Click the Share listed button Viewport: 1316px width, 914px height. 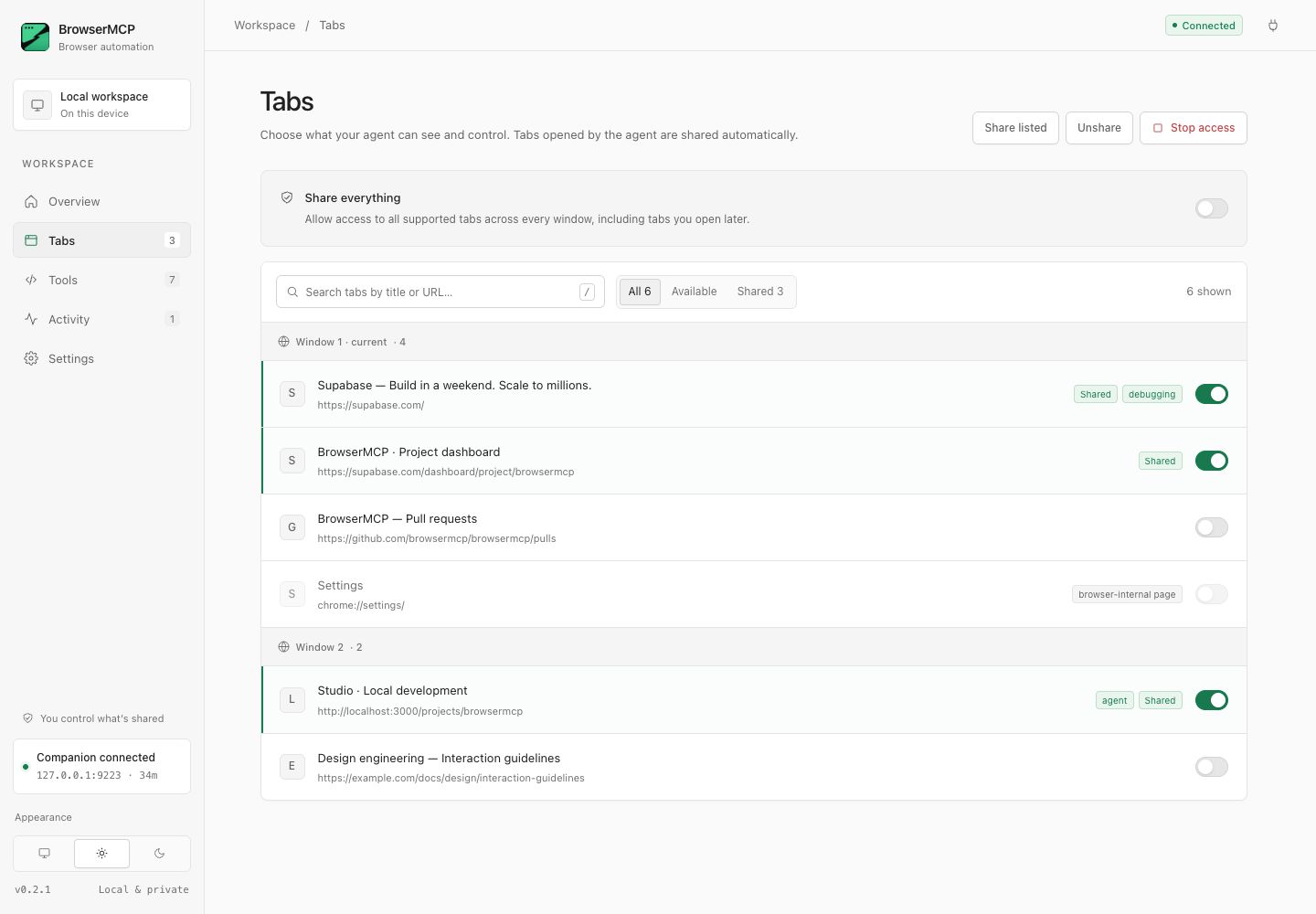1015,128
